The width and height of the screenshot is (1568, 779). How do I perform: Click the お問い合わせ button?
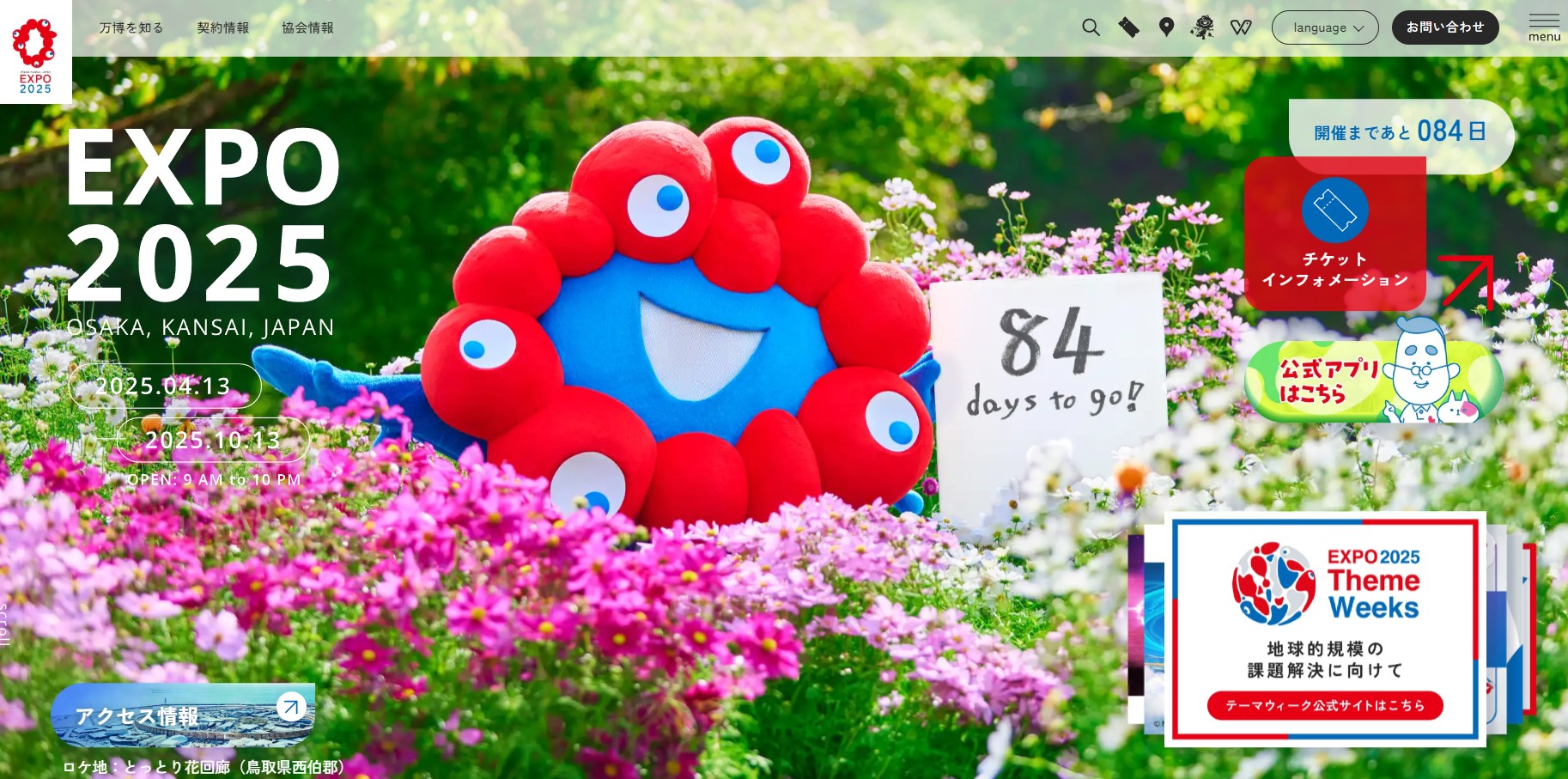(x=1444, y=27)
